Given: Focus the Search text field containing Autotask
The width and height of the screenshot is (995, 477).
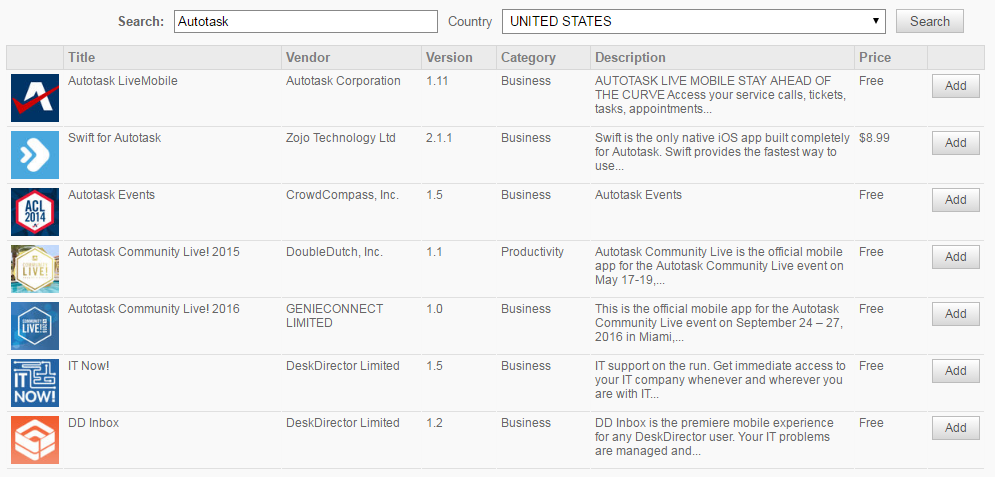Looking at the screenshot, I should (305, 21).
